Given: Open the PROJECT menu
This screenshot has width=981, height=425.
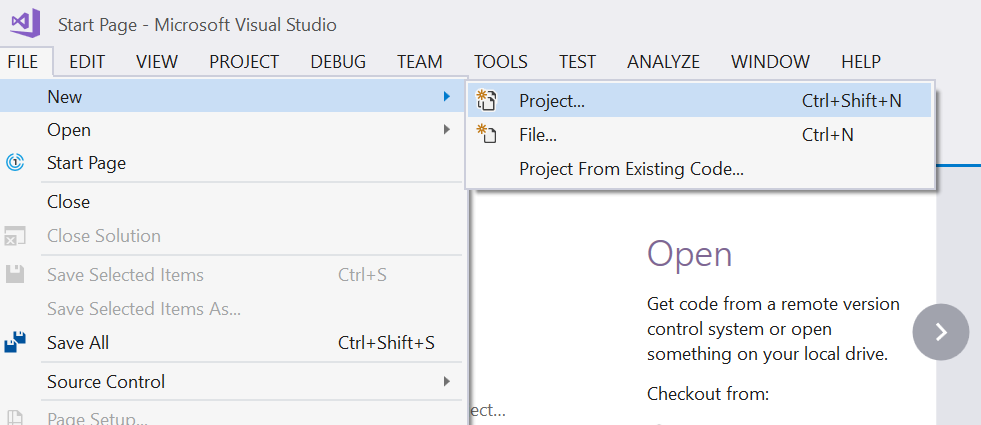Looking at the screenshot, I should [x=244, y=61].
